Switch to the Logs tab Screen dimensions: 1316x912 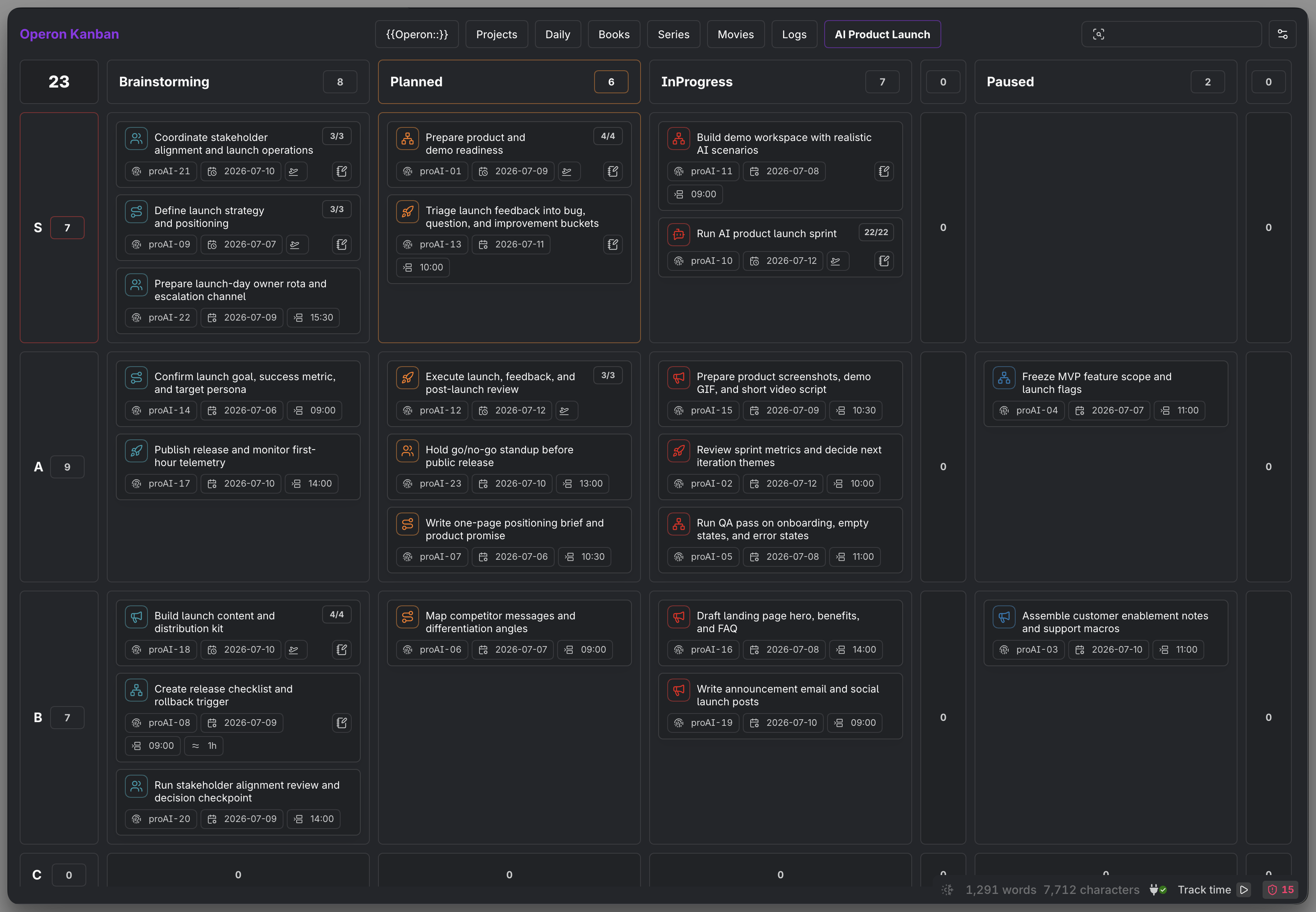click(x=794, y=34)
